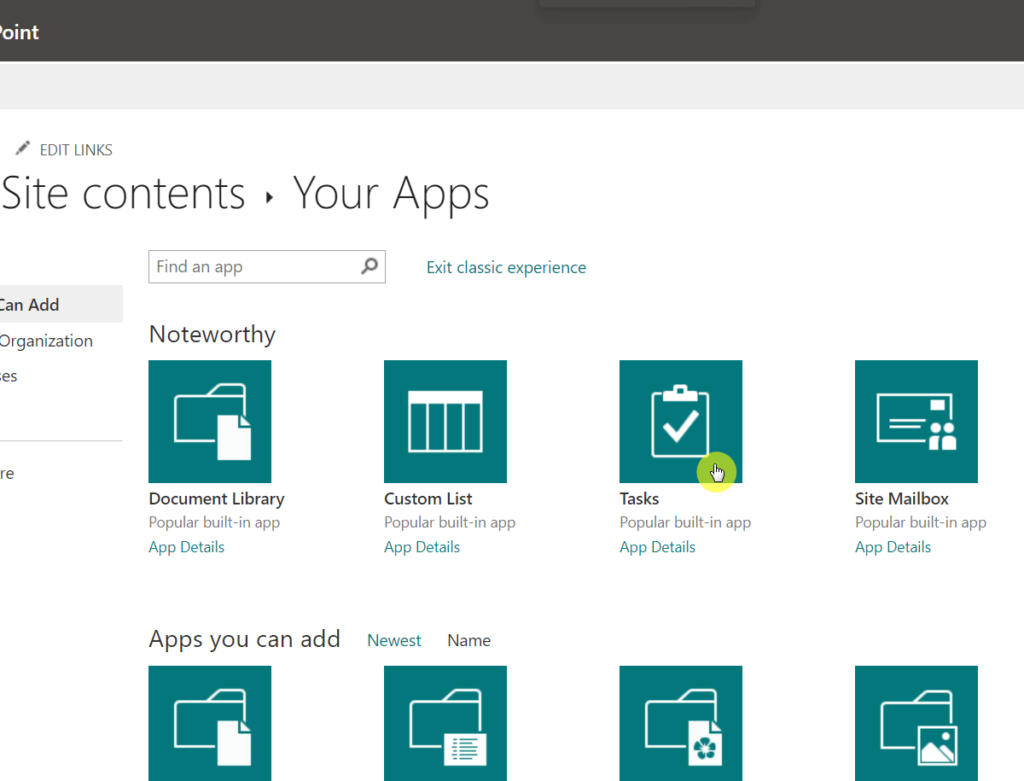Viewport: 1024px width, 781px height.
Task: Click EDIT LINKS text
Action: 76,150
